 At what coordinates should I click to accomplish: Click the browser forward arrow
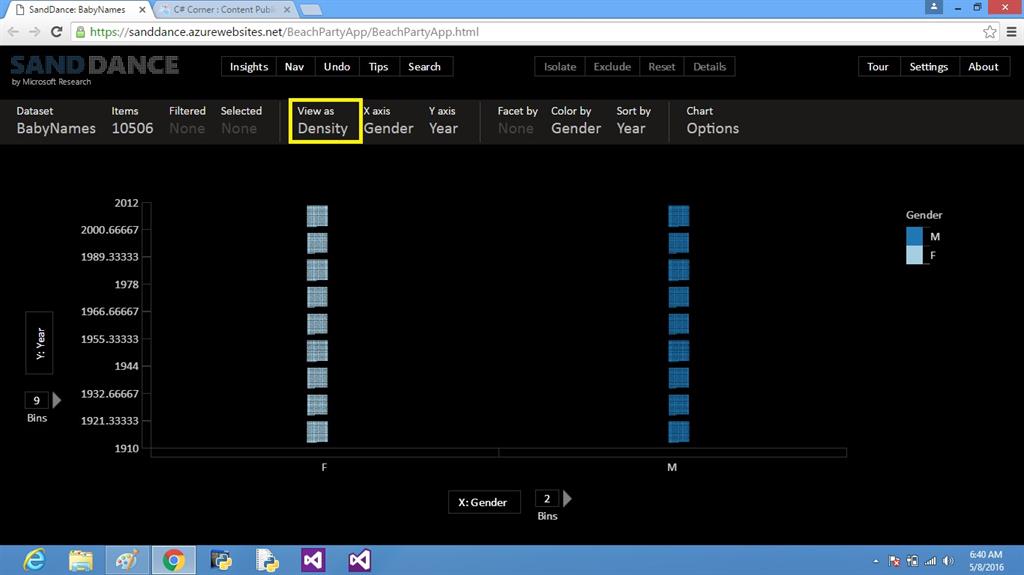(x=35, y=32)
